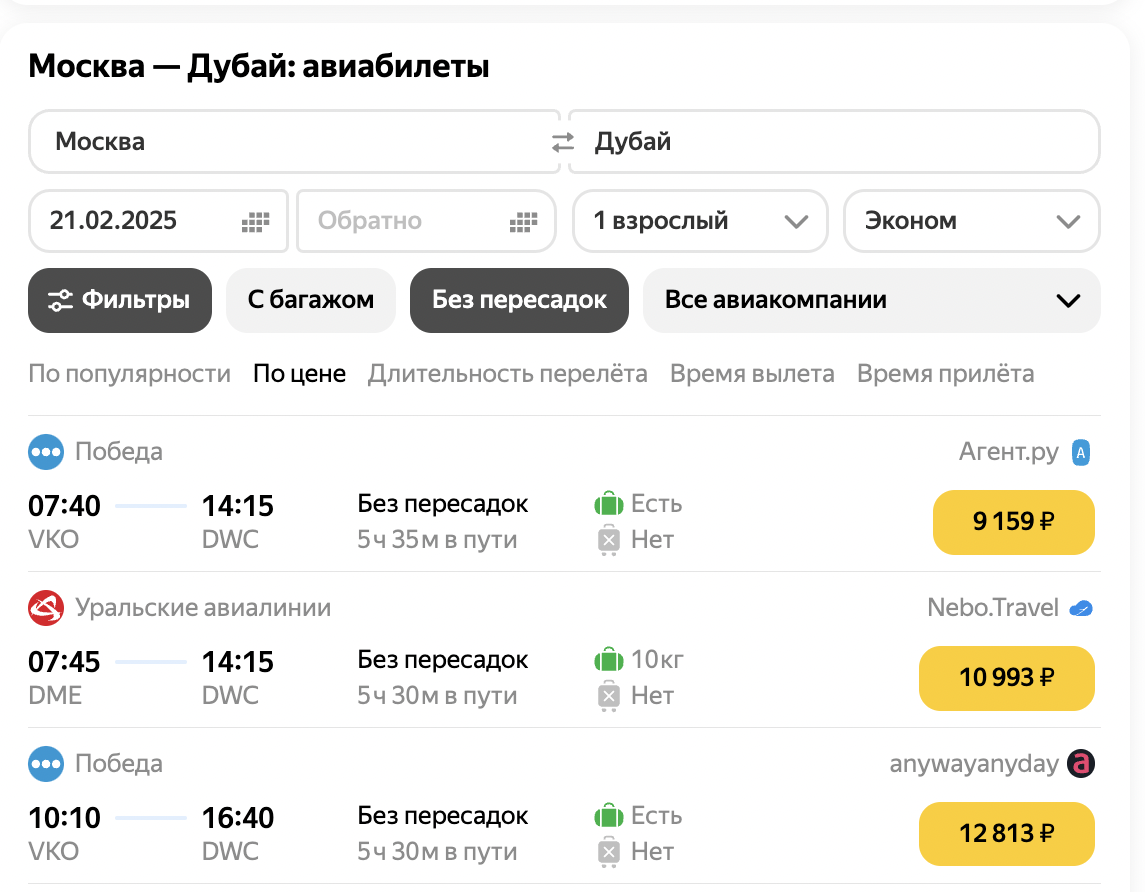Expand the 1 взрослый passengers selector
Viewport: 1145px width, 892px height.
pos(699,221)
